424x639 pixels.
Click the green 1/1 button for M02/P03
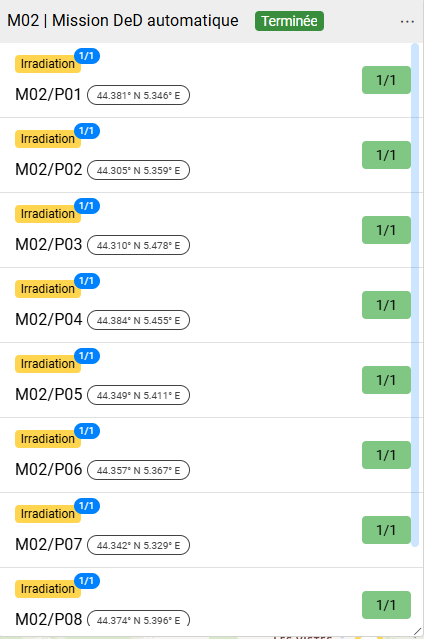coord(386,230)
